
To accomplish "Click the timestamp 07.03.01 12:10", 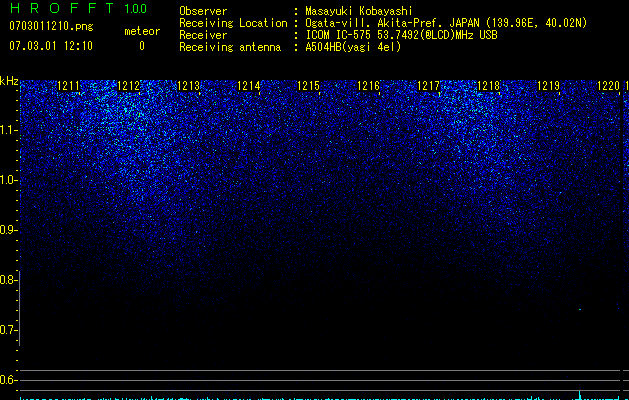I will click(51, 46).
